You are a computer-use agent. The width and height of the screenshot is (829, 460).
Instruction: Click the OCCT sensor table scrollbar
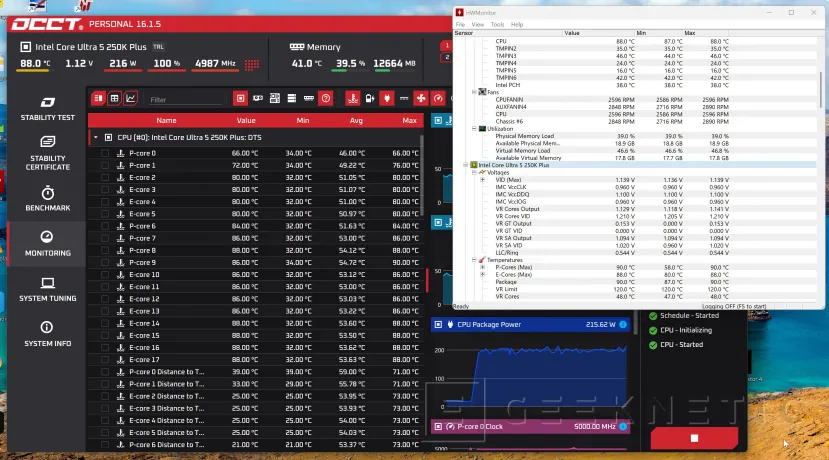[x=421, y=174]
